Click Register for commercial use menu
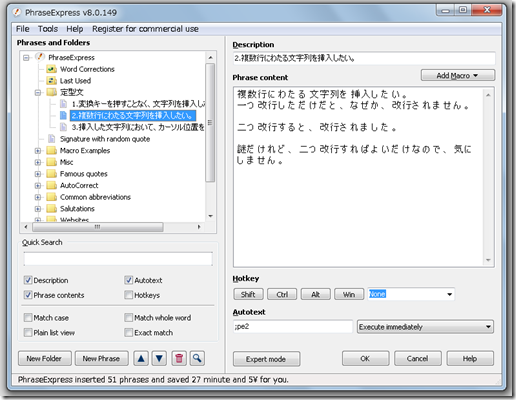The width and height of the screenshot is (516, 400). (x=145, y=29)
